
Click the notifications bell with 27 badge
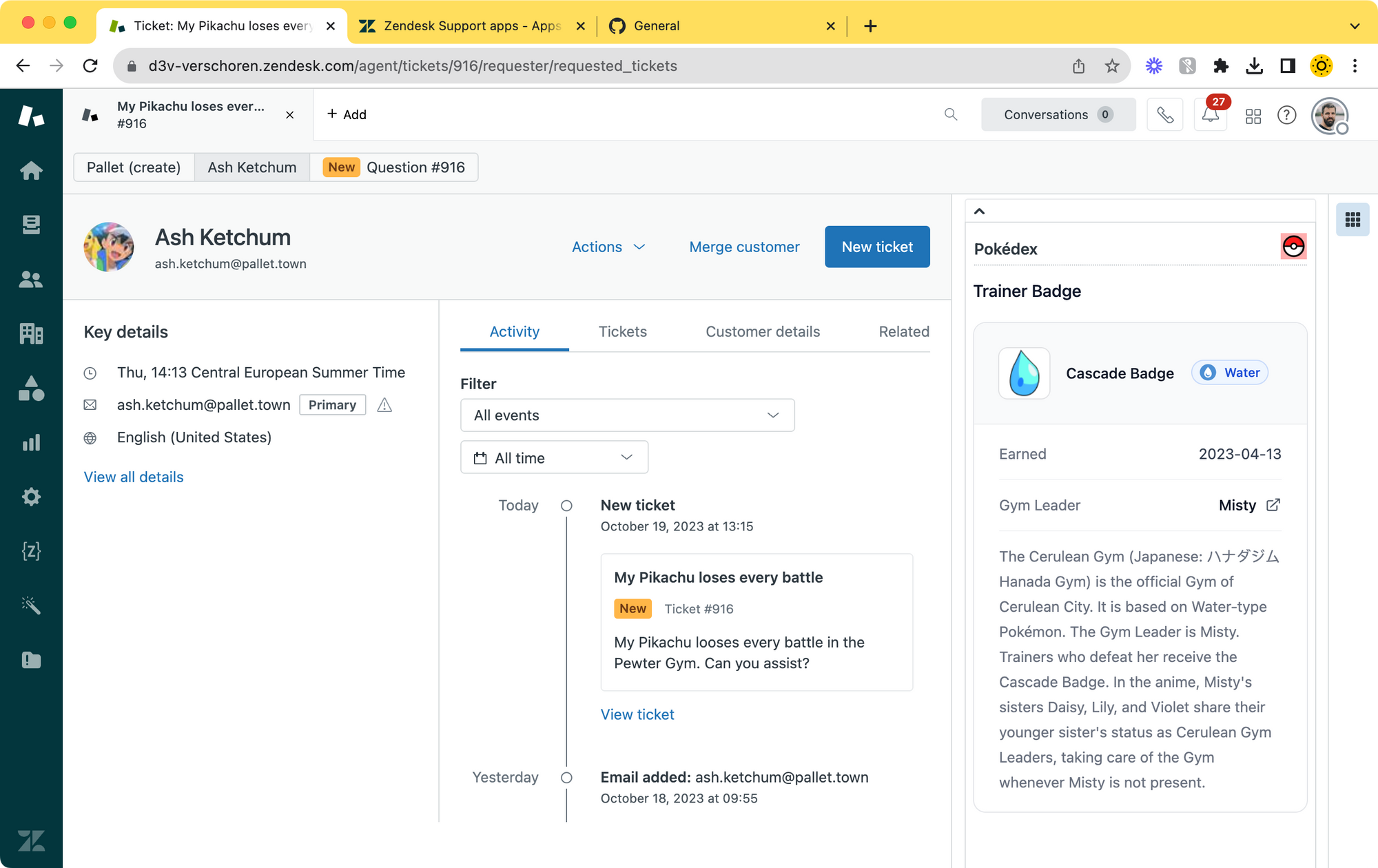point(1210,115)
